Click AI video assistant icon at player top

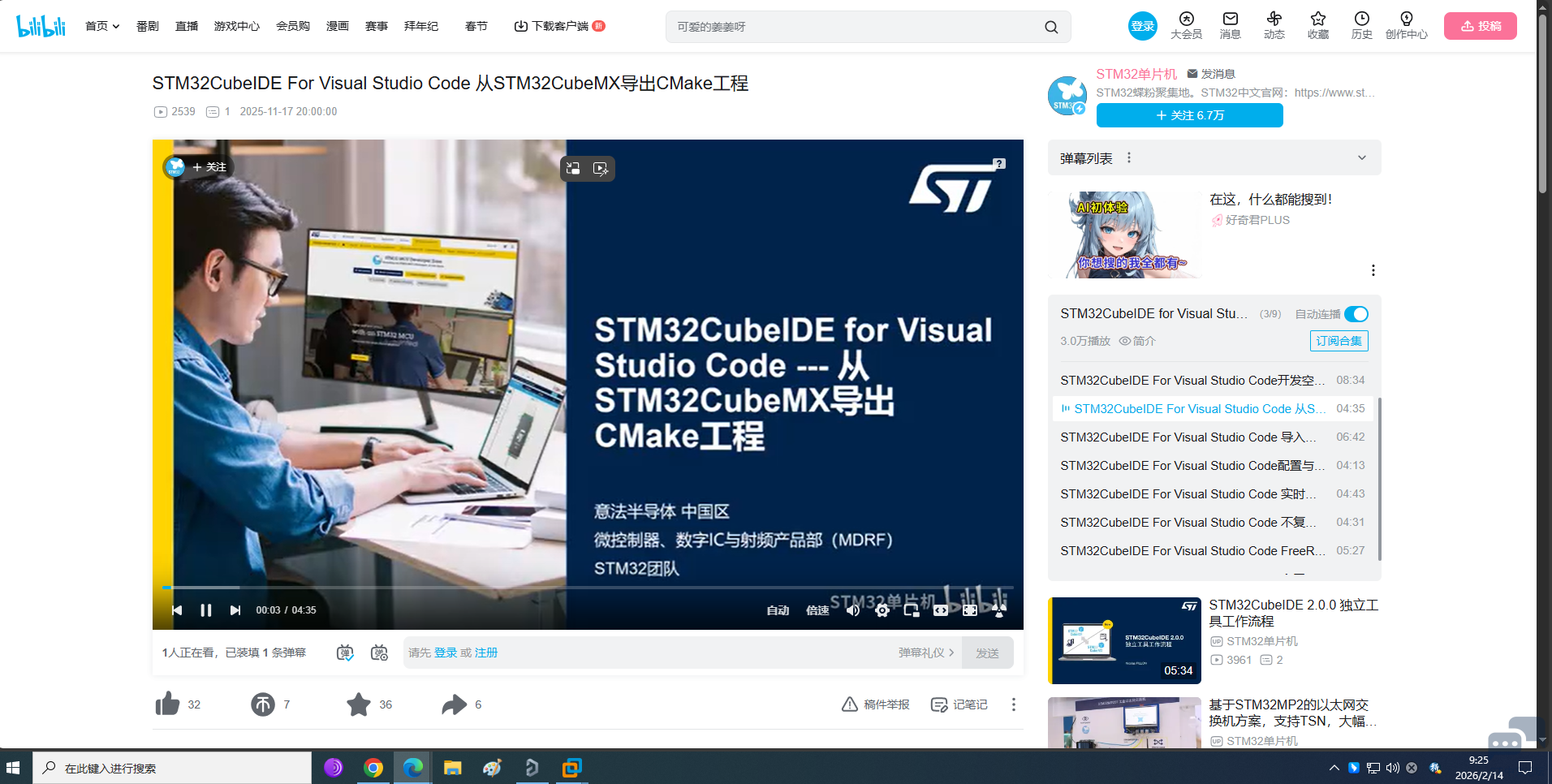tap(601, 168)
